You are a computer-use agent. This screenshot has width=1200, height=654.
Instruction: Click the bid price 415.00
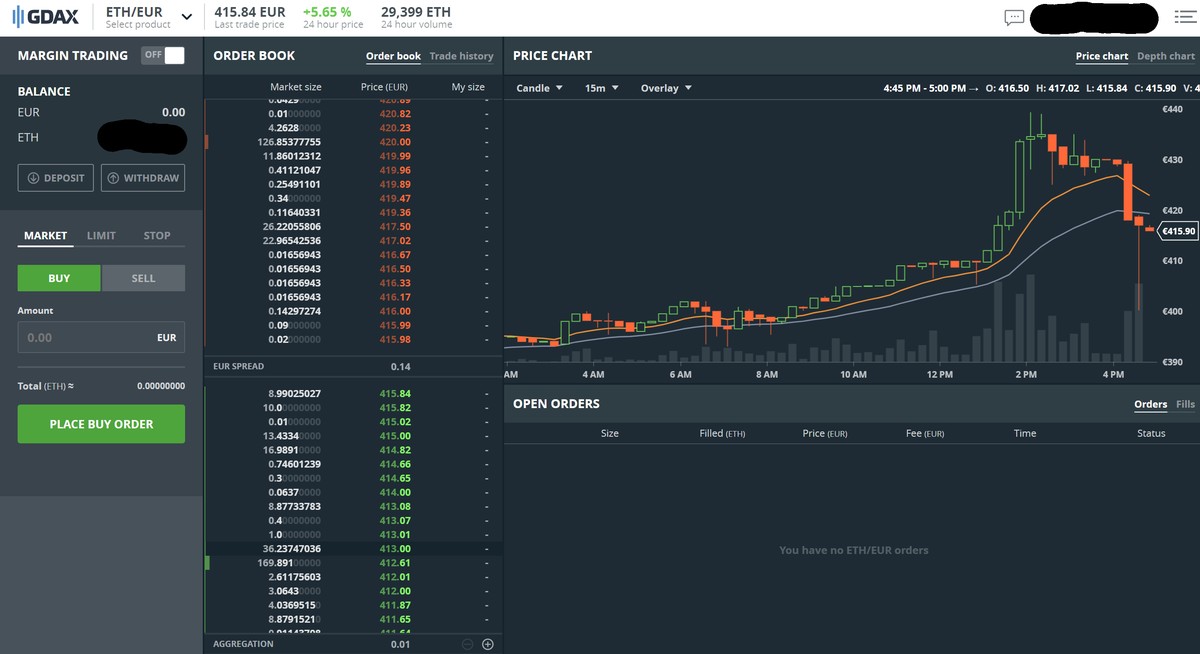coord(395,436)
